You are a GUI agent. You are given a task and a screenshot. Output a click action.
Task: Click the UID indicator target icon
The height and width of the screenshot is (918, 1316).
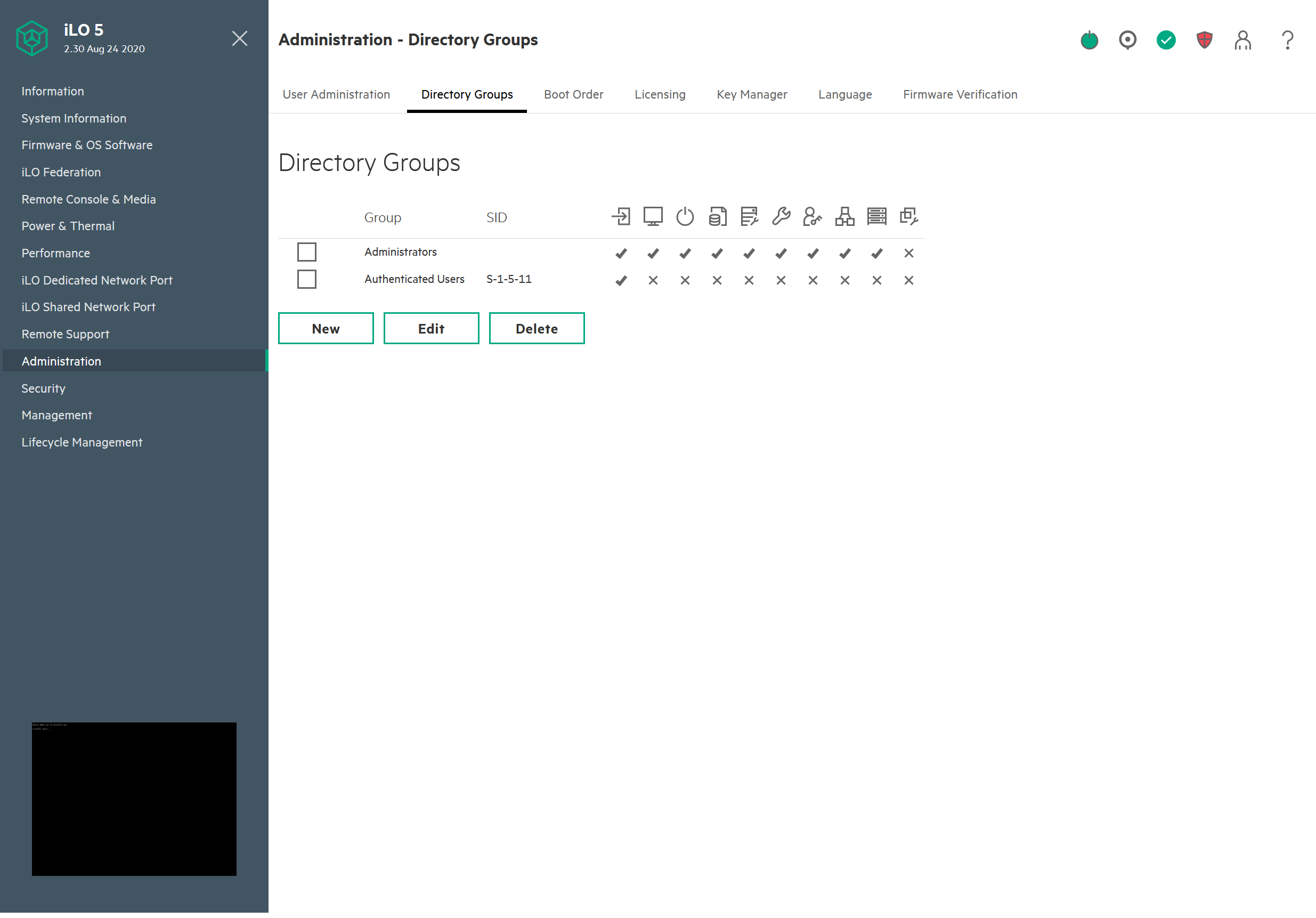[1127, 39]
